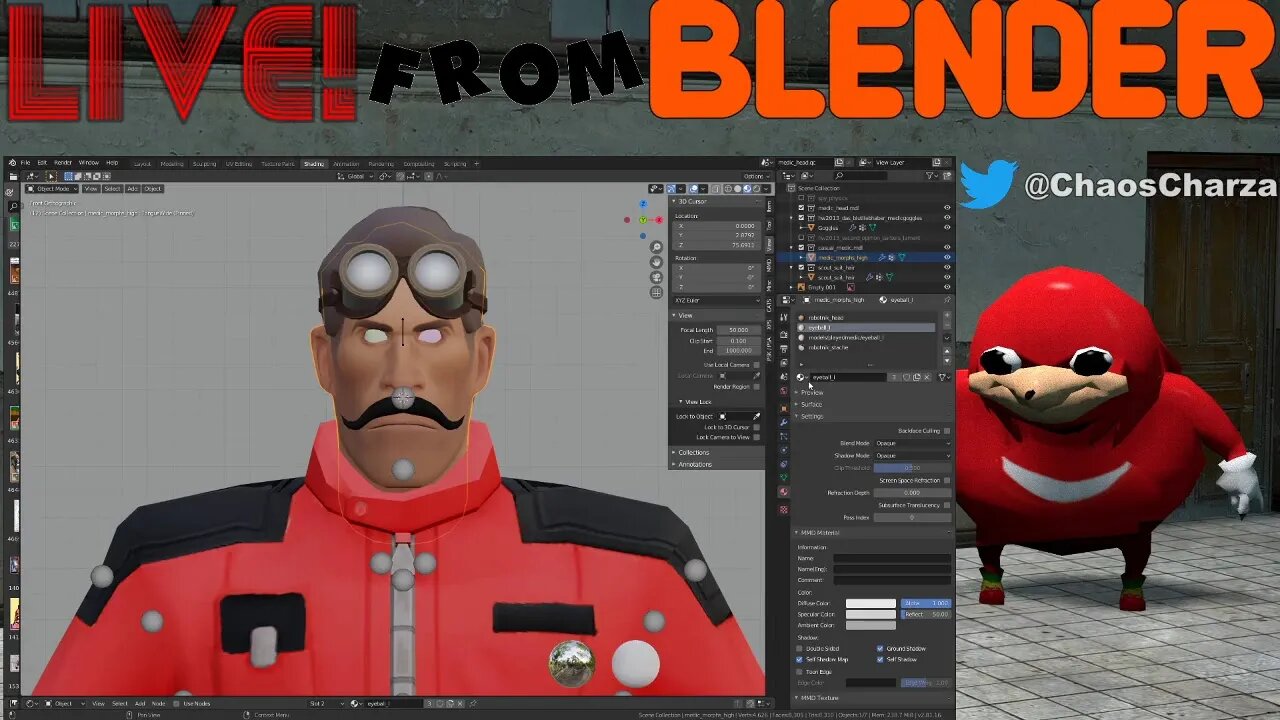Open the Blend Mode Opaque dropdown
The image size is (1280, 720).
912,443
